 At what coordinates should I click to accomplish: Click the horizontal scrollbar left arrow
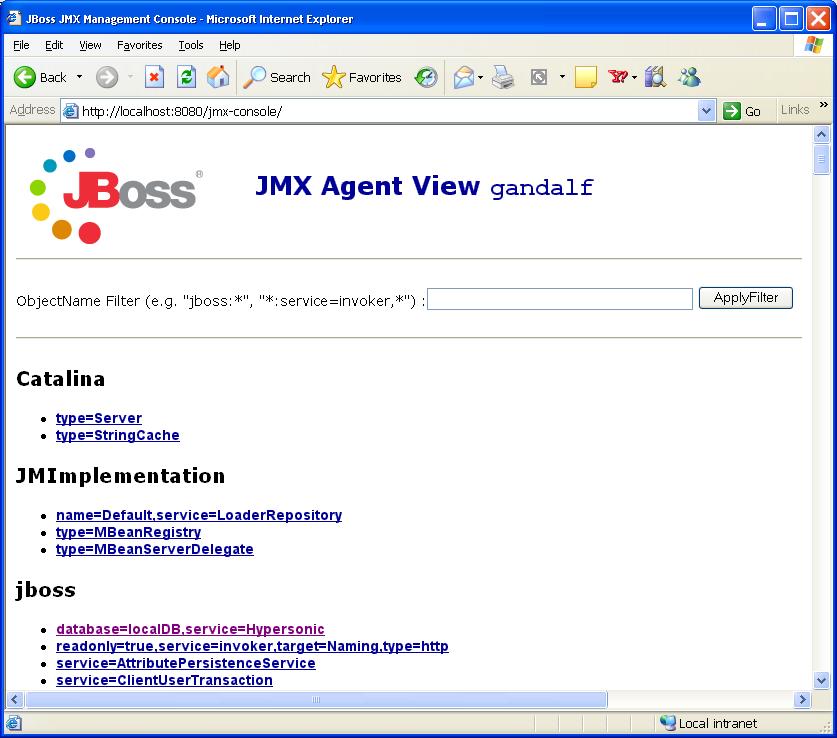14,699
